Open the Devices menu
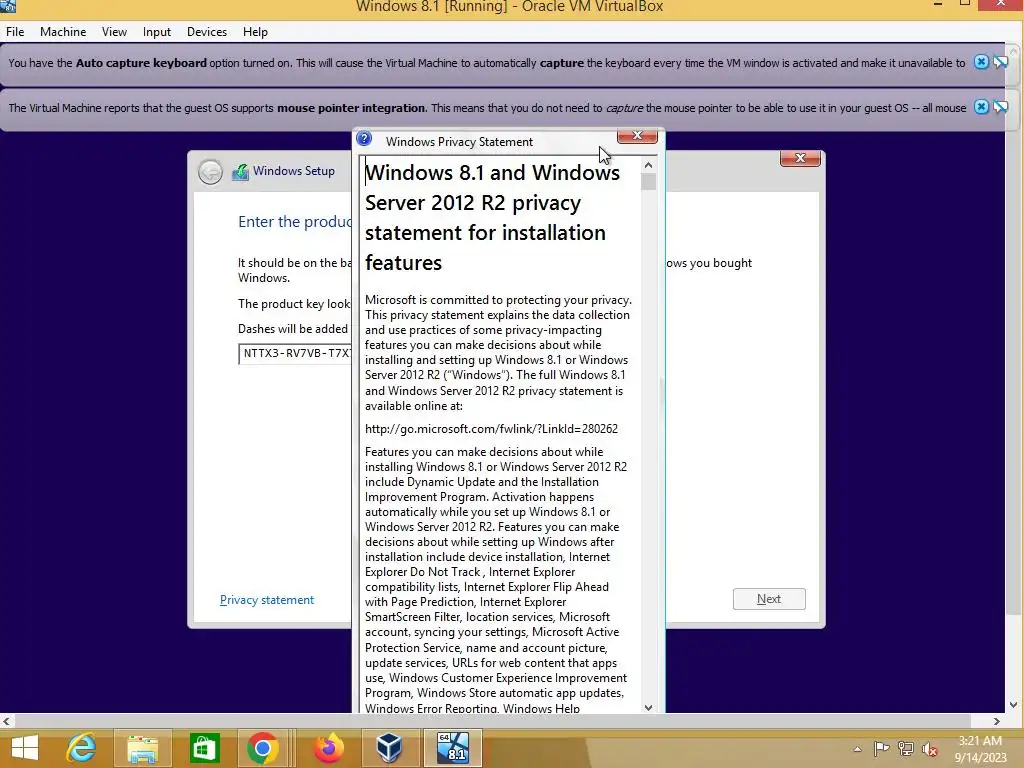The image size is (1024, 768). (x=207, y=32)
